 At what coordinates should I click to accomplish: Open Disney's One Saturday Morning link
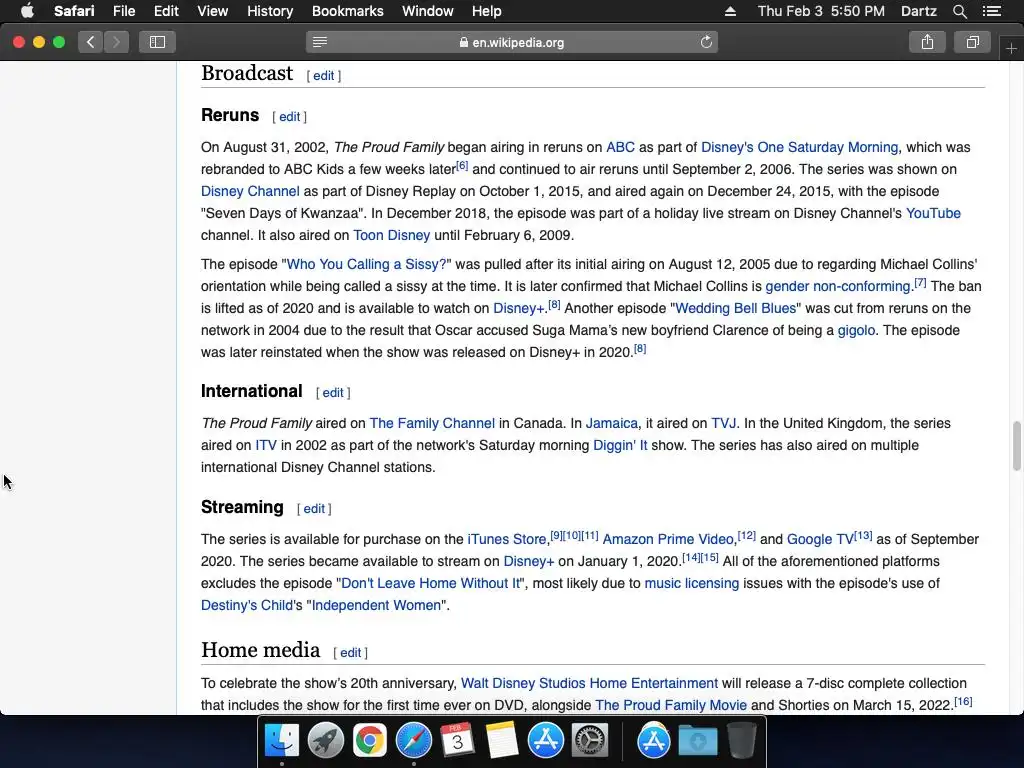click(799, 148)
